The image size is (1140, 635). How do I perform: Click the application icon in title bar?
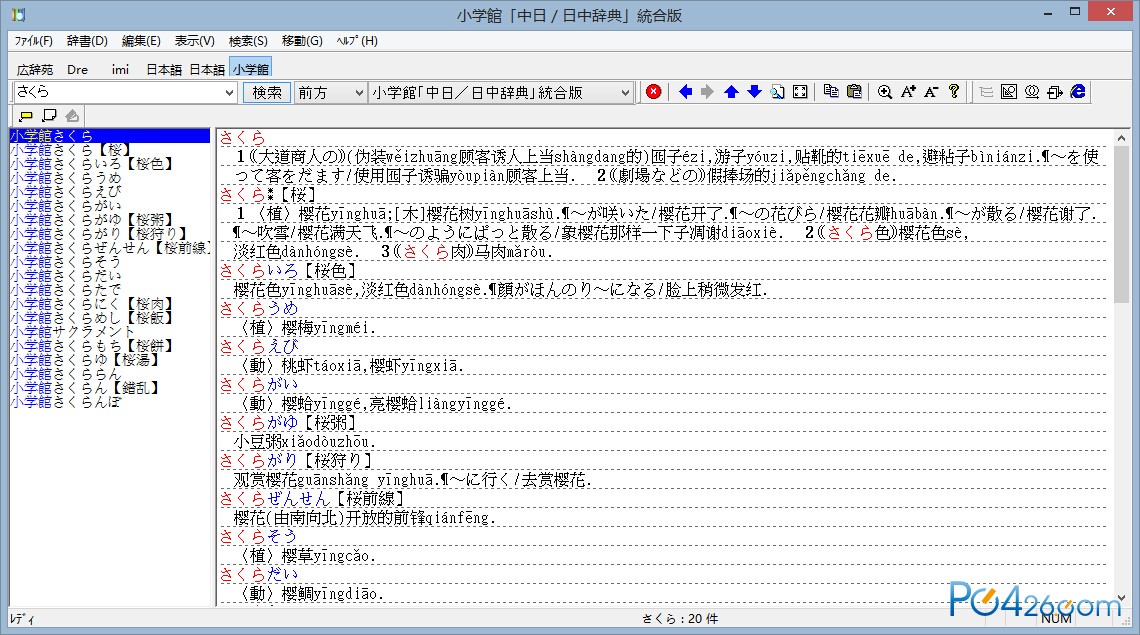pyautogui.click(x=17, y=14)
